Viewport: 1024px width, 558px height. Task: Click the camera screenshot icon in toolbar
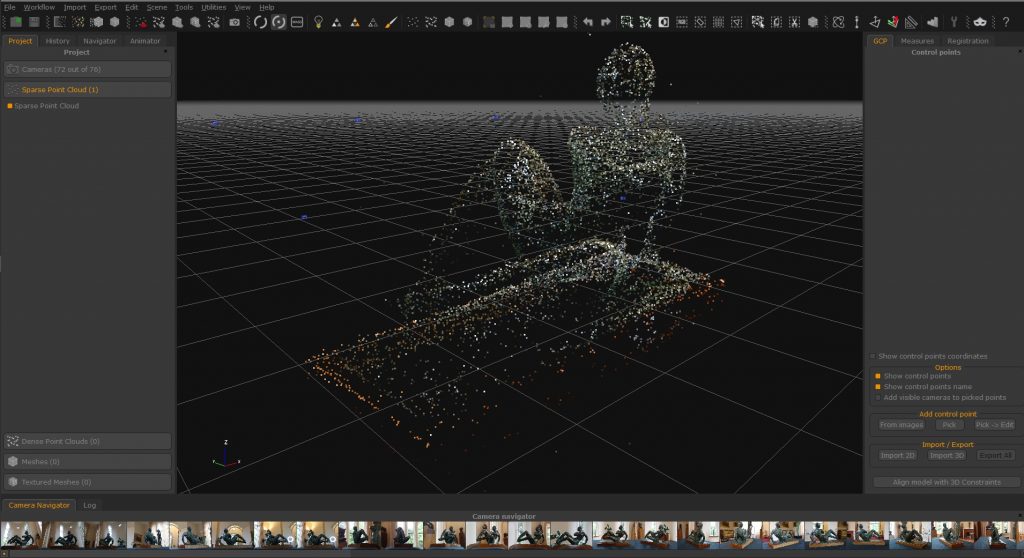pyautogui.click(x=234, y=22)
